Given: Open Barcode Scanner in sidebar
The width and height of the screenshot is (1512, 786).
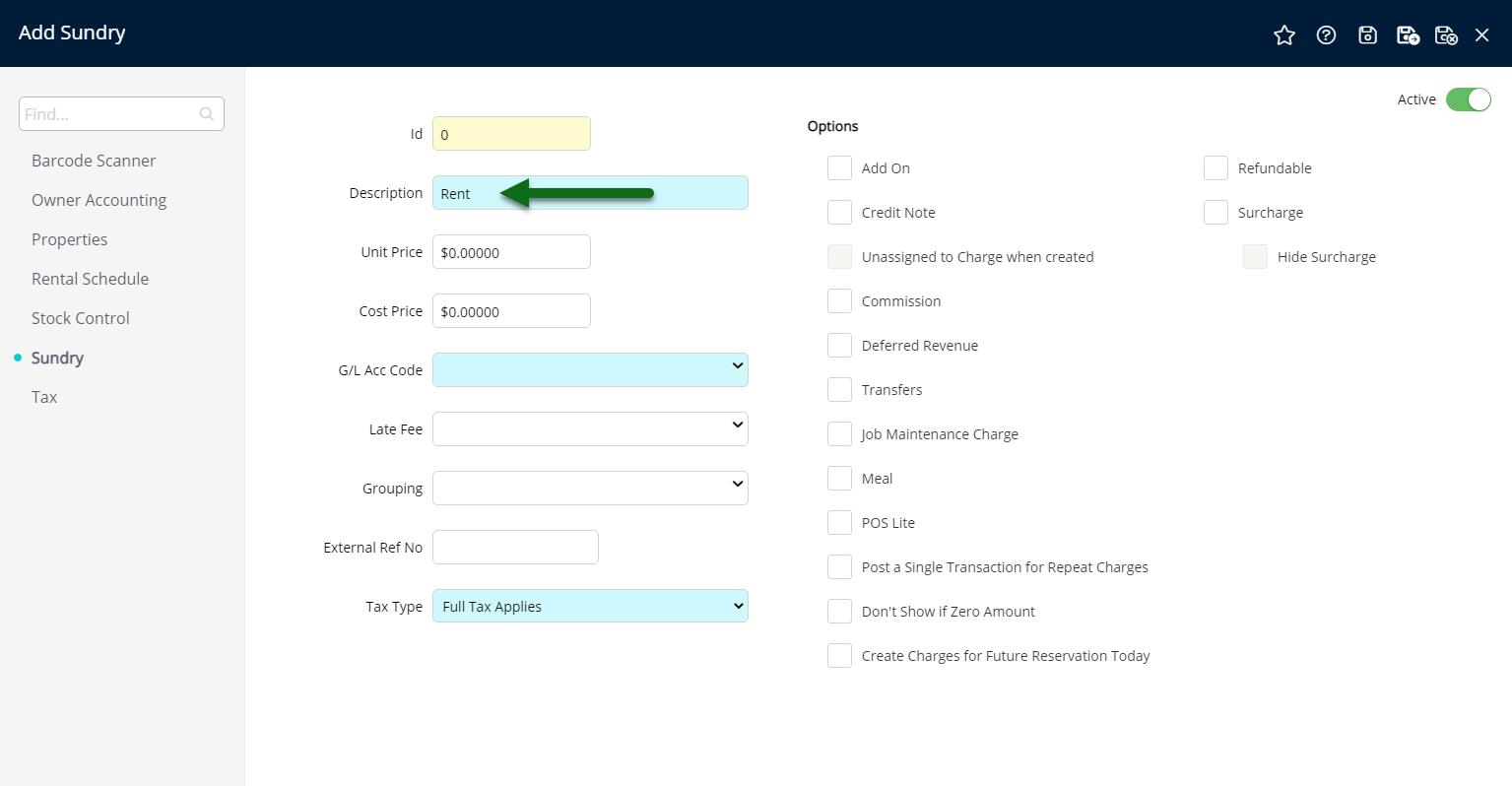Looking at the screenshot, I should click(94, 161).
